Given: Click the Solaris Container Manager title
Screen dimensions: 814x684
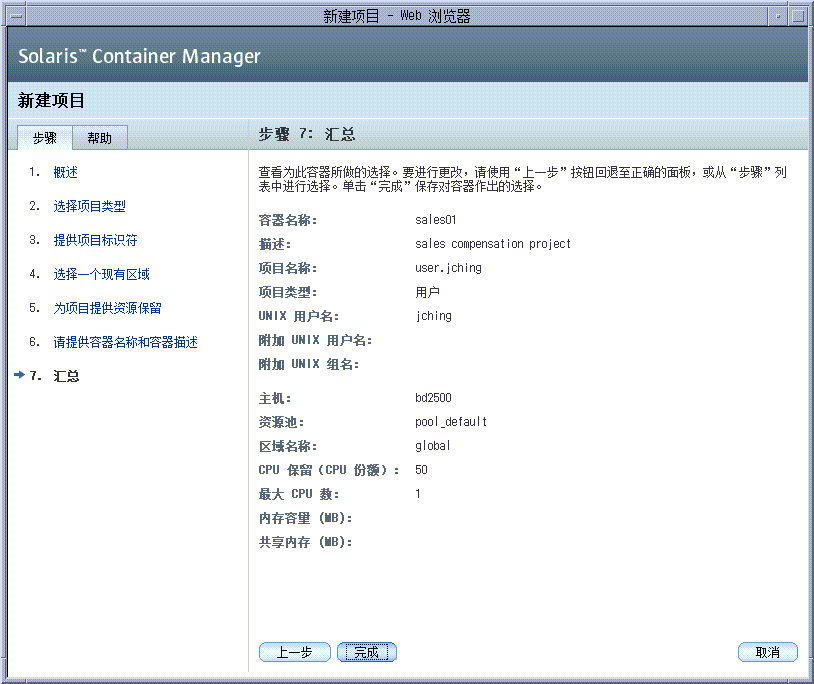Looking at the screenshot, I should [x=139, y=56].
